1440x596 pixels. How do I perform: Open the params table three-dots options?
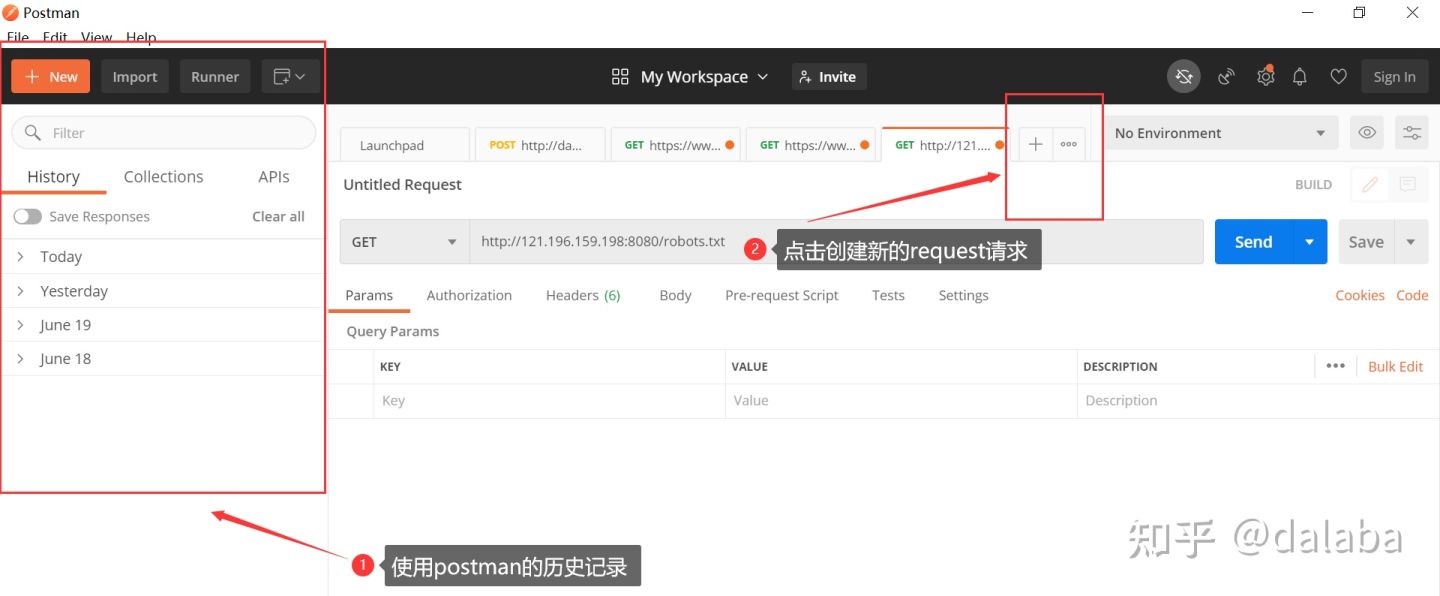point(1335,366)
